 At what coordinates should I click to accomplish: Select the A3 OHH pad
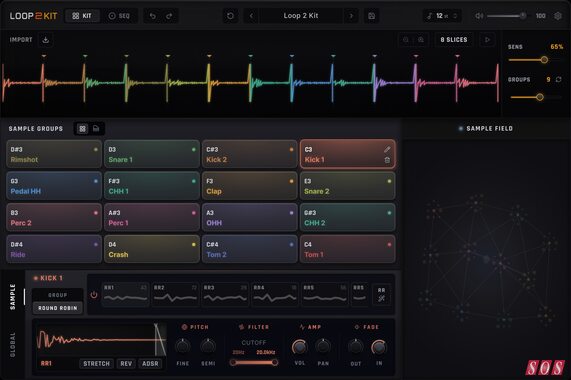click(250, 218)
